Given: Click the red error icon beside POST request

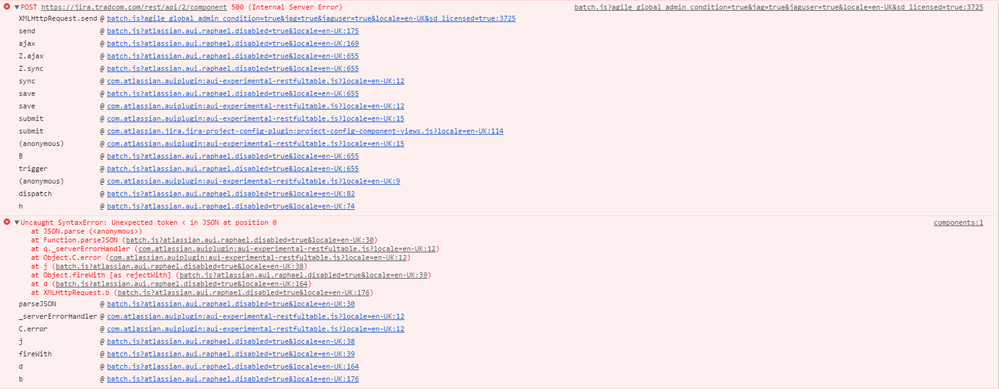Looking at the screenshot, I should [8, 7].
